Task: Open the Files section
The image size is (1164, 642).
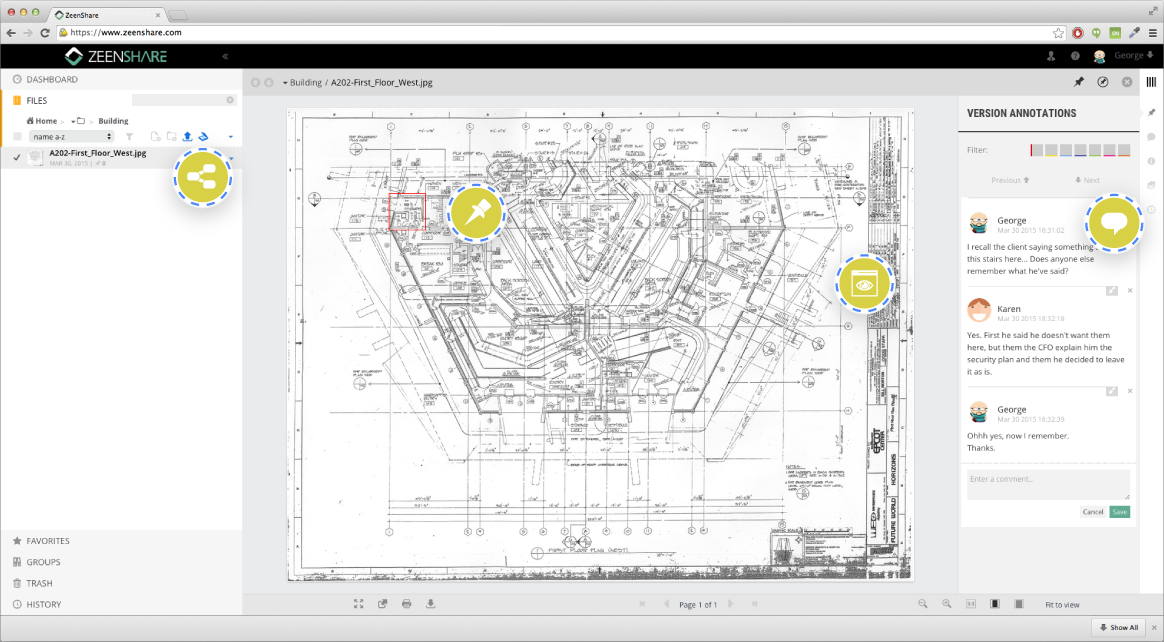Action: click(x=36, y=100)
